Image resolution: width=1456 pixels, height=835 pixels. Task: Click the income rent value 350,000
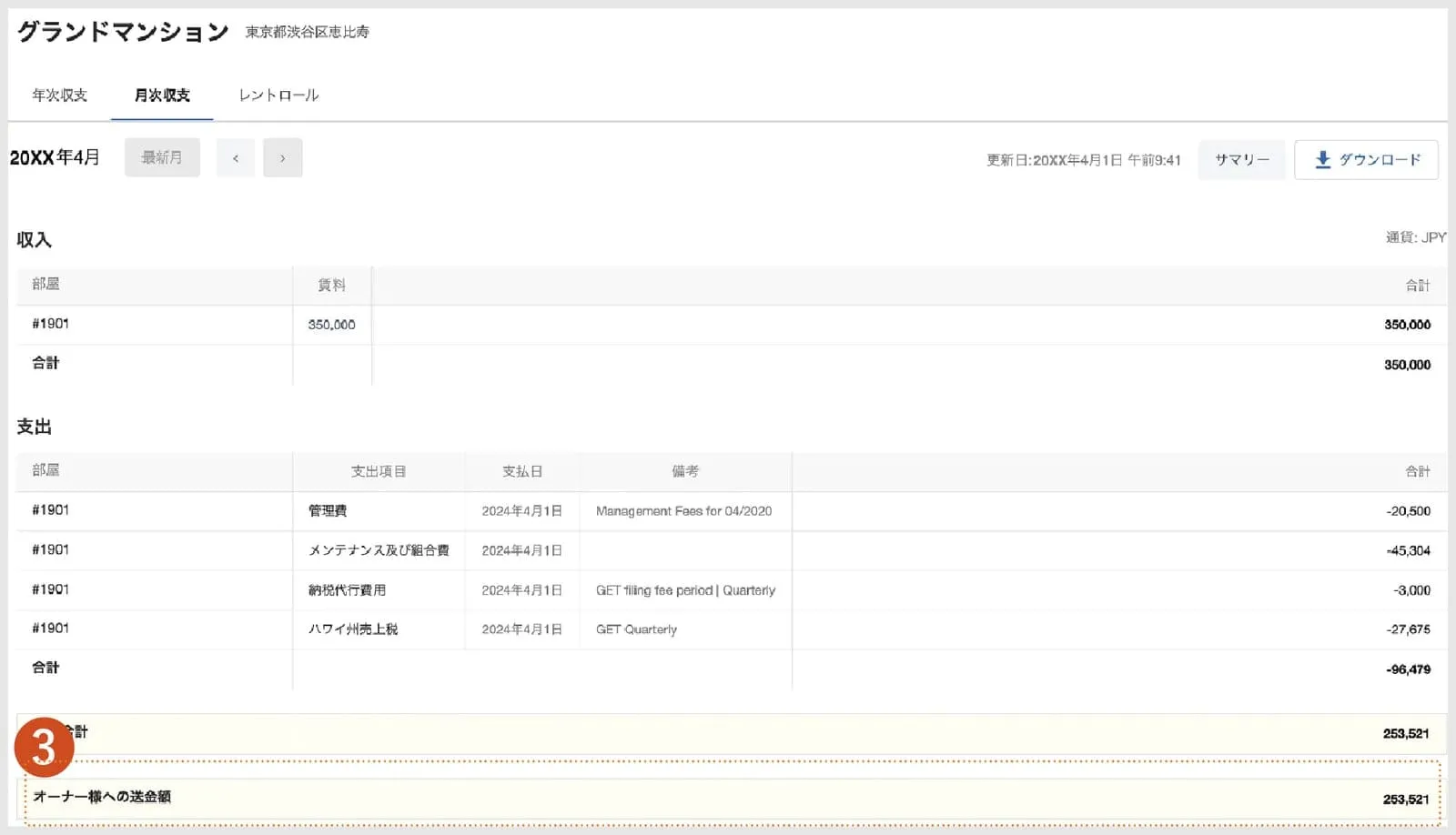click(x=331, y=325)
